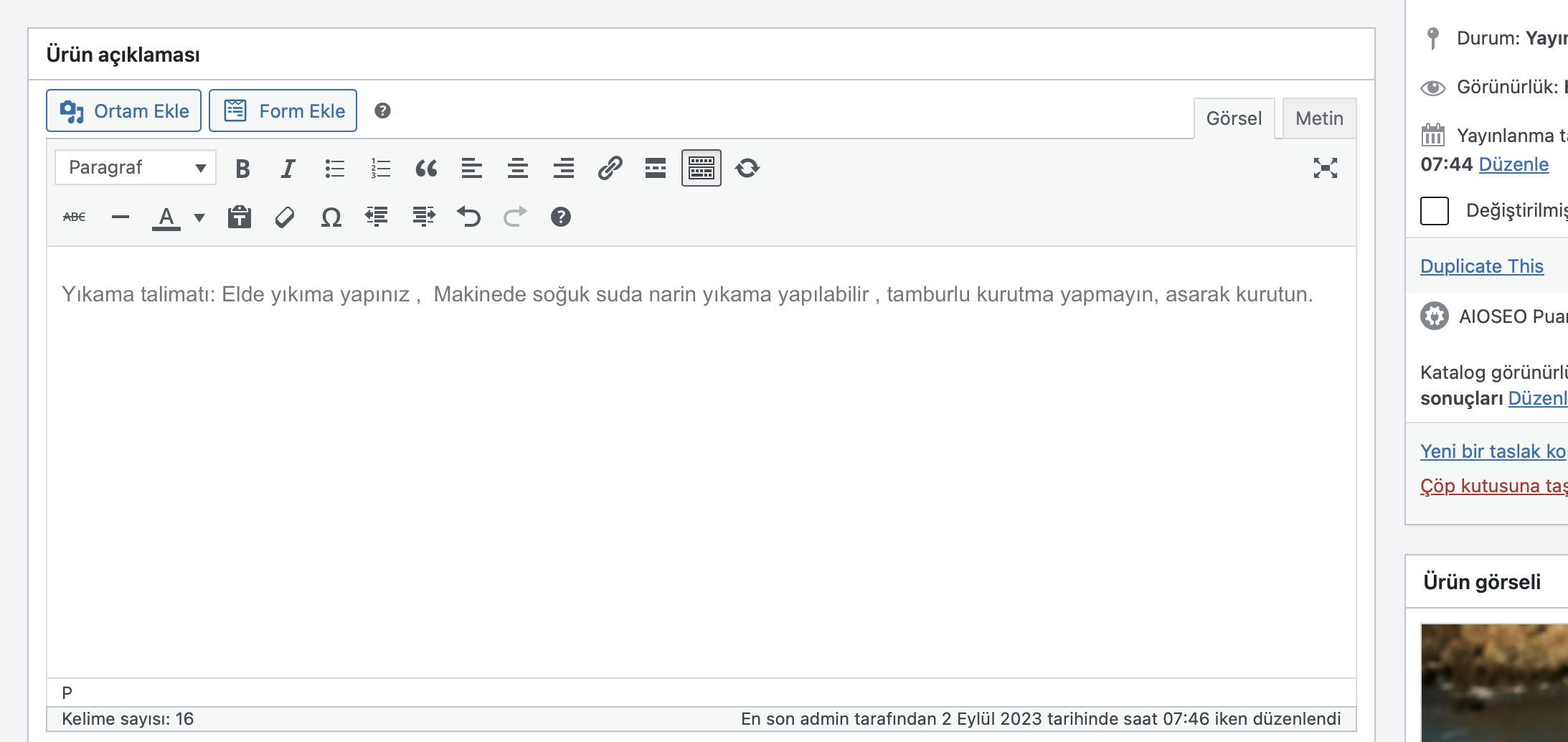Click the Duplicate This link

tap(1482, 266)
